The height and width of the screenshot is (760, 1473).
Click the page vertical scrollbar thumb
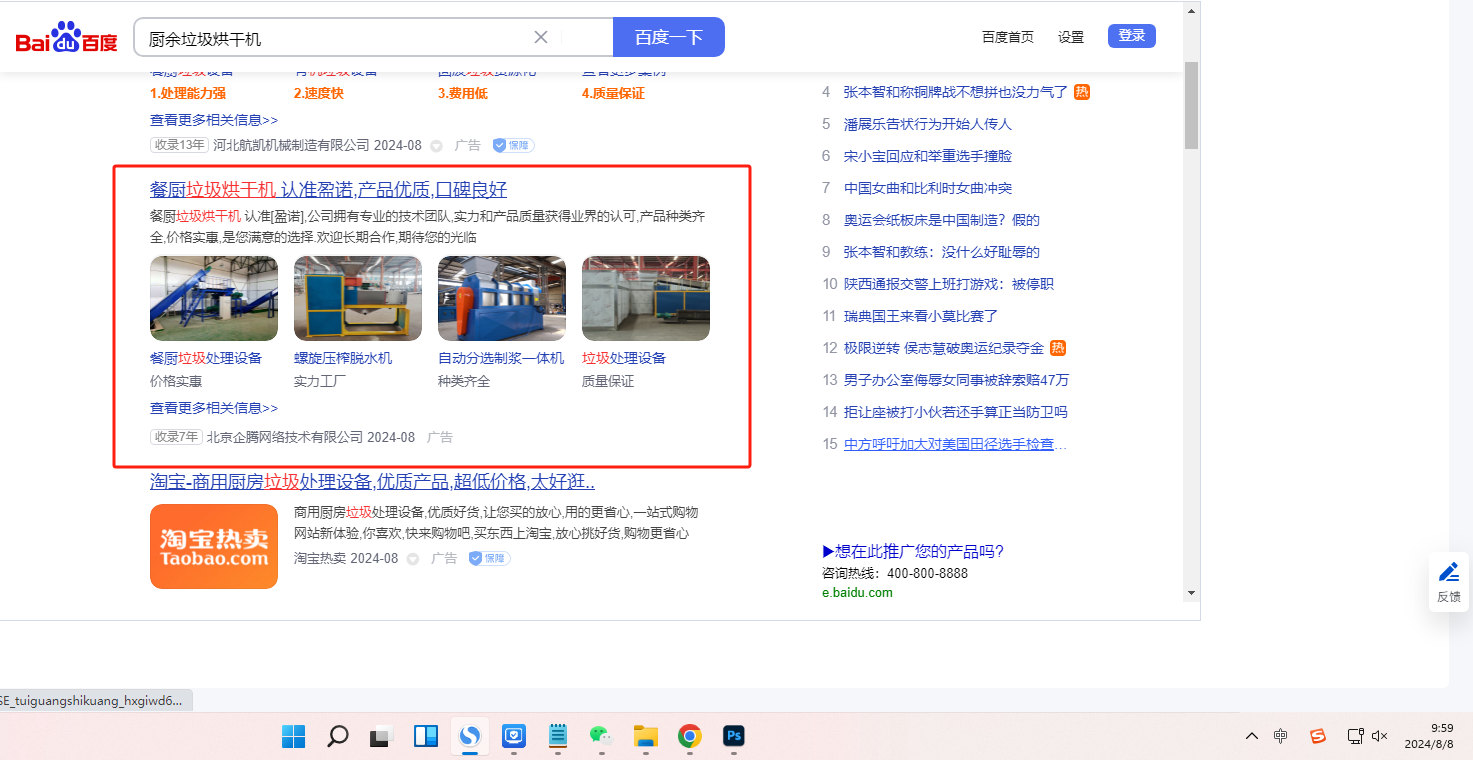pyautogui.click(x=1191, y=105)
